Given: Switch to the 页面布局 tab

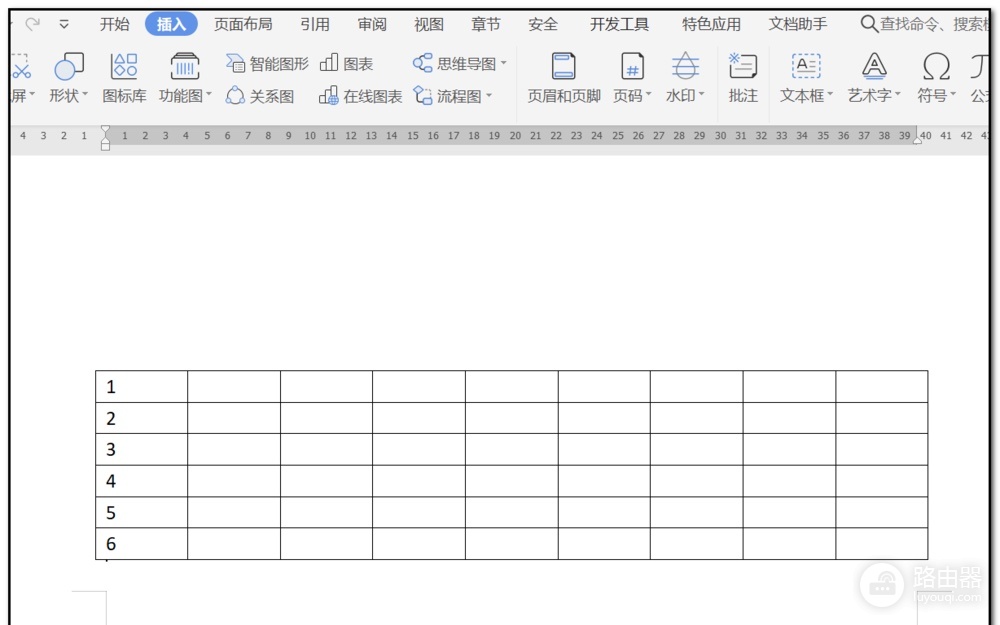Looking at the screenshot, I should coord(243,24).
